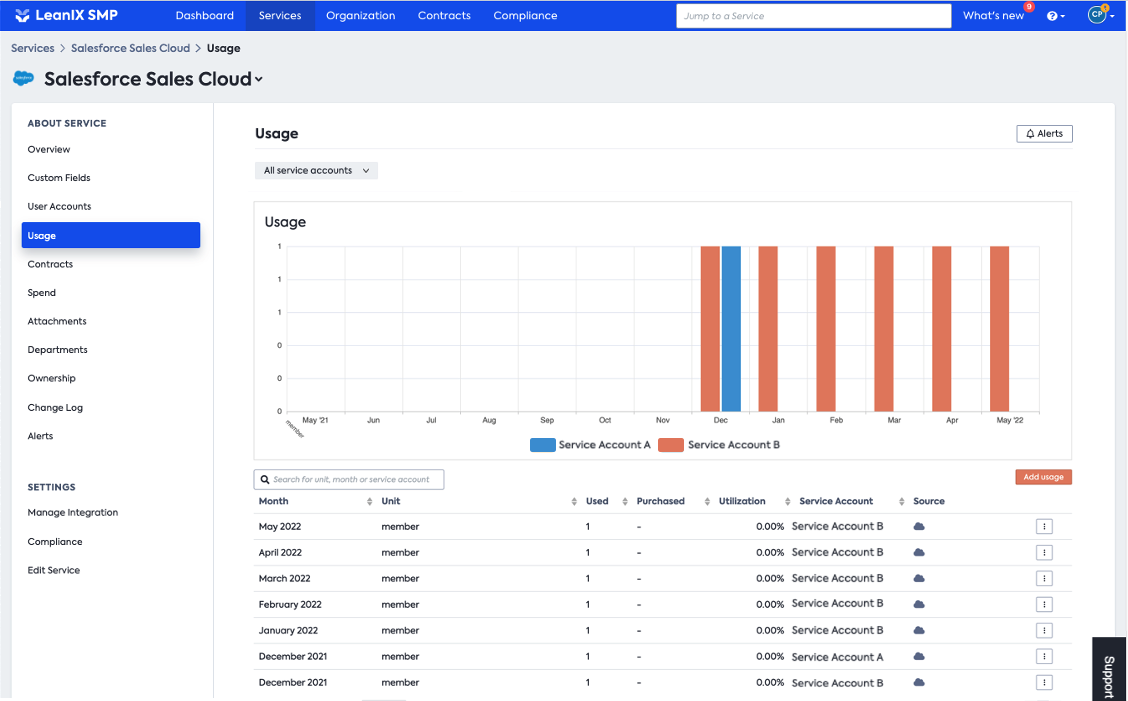1128x701 pixels.
Task: Open the three-dot menu for December 2021 Account A
Action: 1044,656
